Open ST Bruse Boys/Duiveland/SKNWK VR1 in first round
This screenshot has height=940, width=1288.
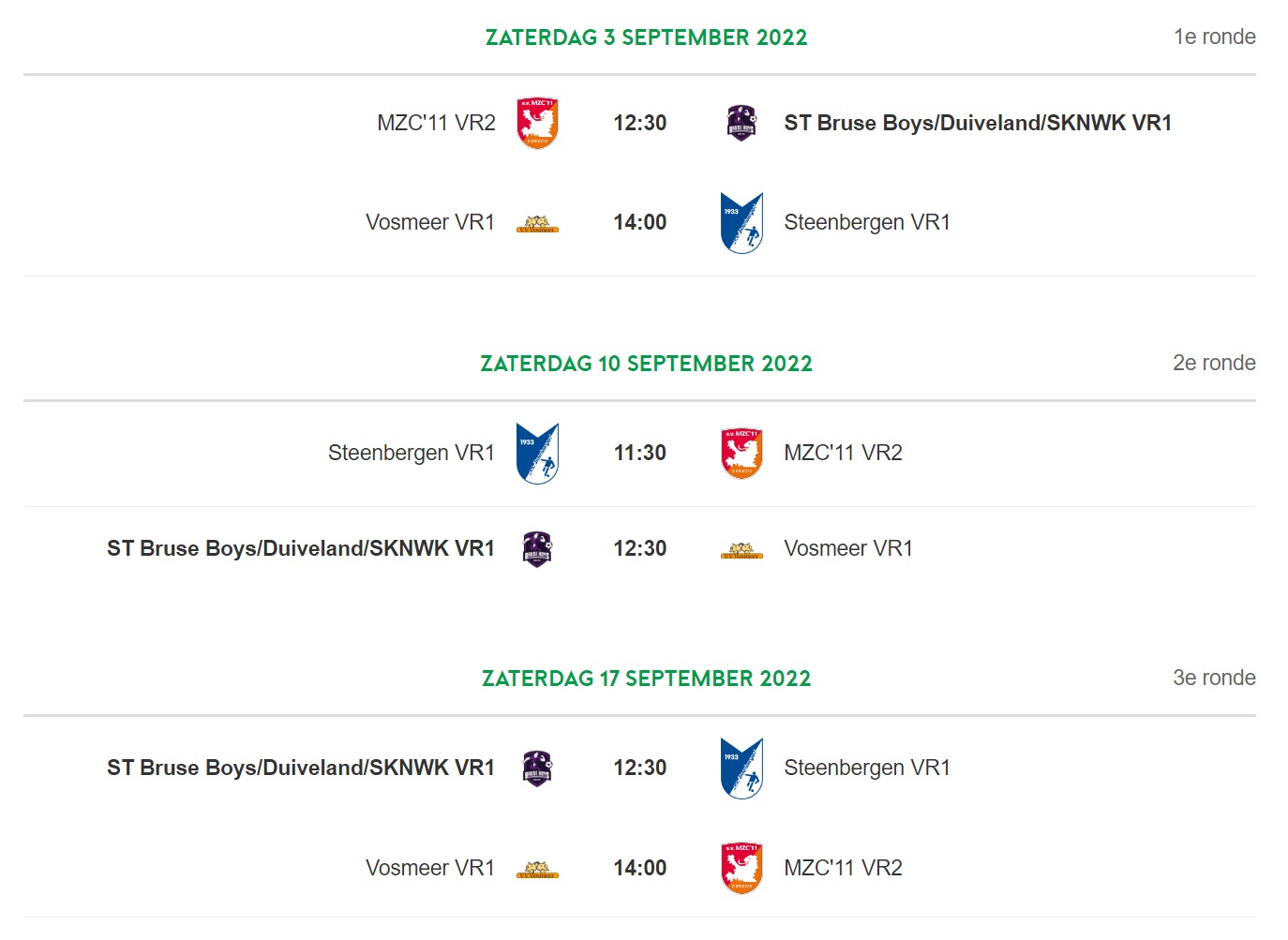(978, 123)
